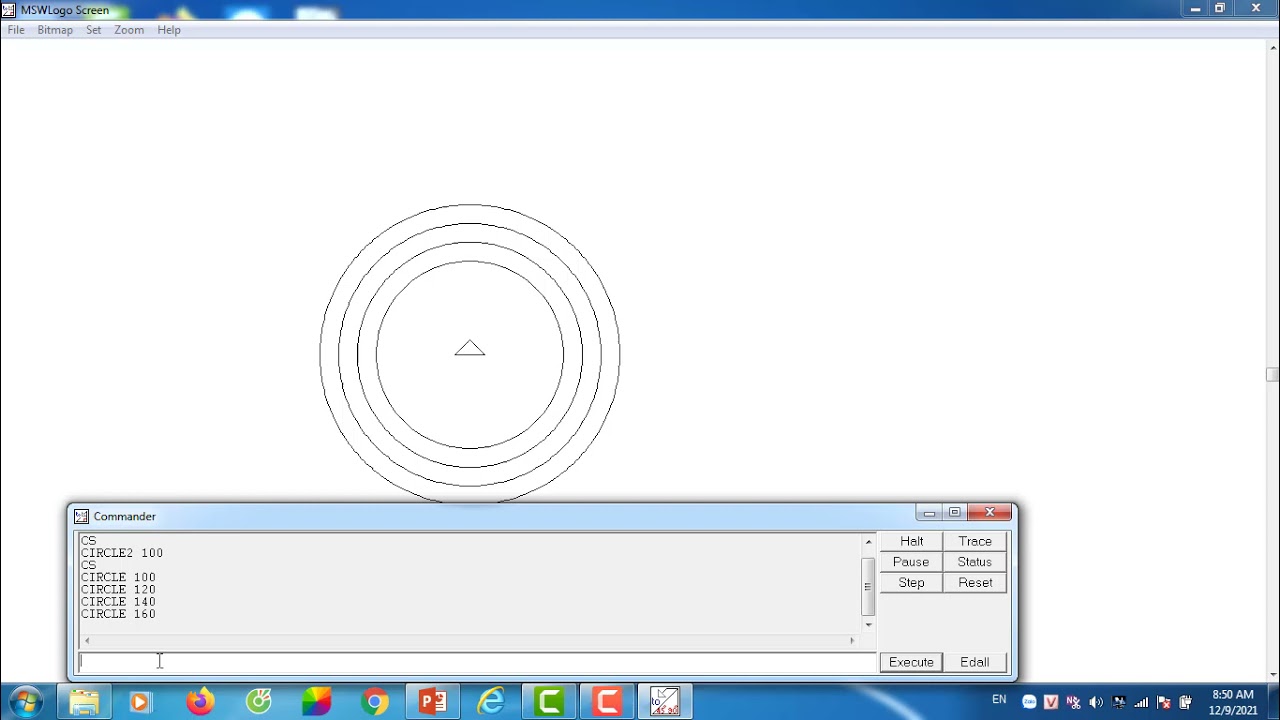
Task: Click the MSWLogo taskbar button
Action: [x=665, y=702]
